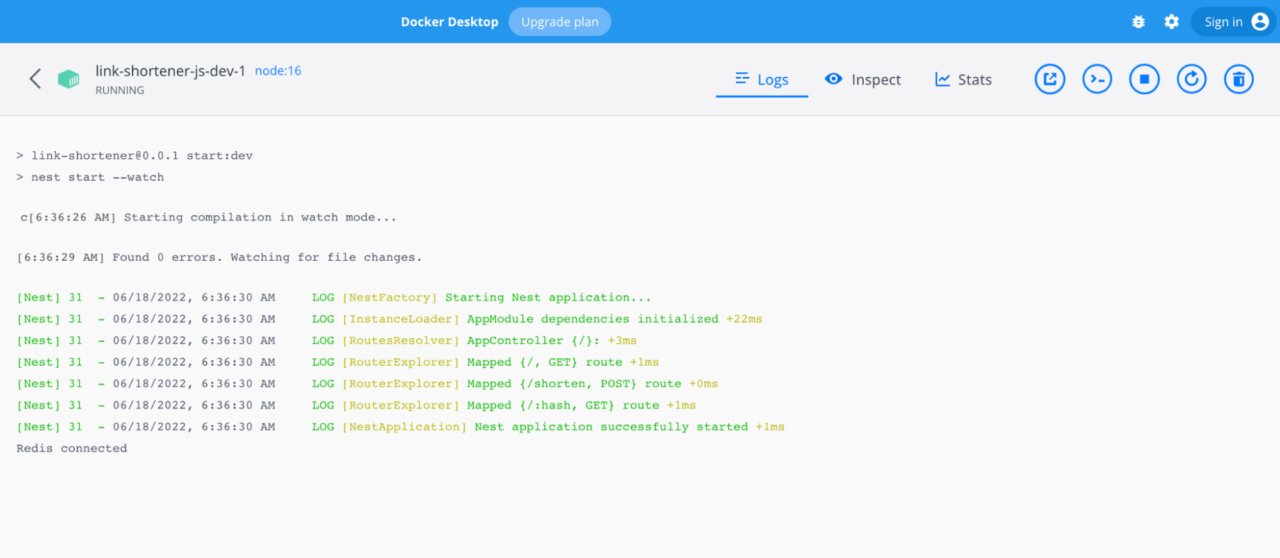The image size is (1280, 558).
Task: Click the link-shortener-js-dev-1 container name
Action: coord(170,71)
